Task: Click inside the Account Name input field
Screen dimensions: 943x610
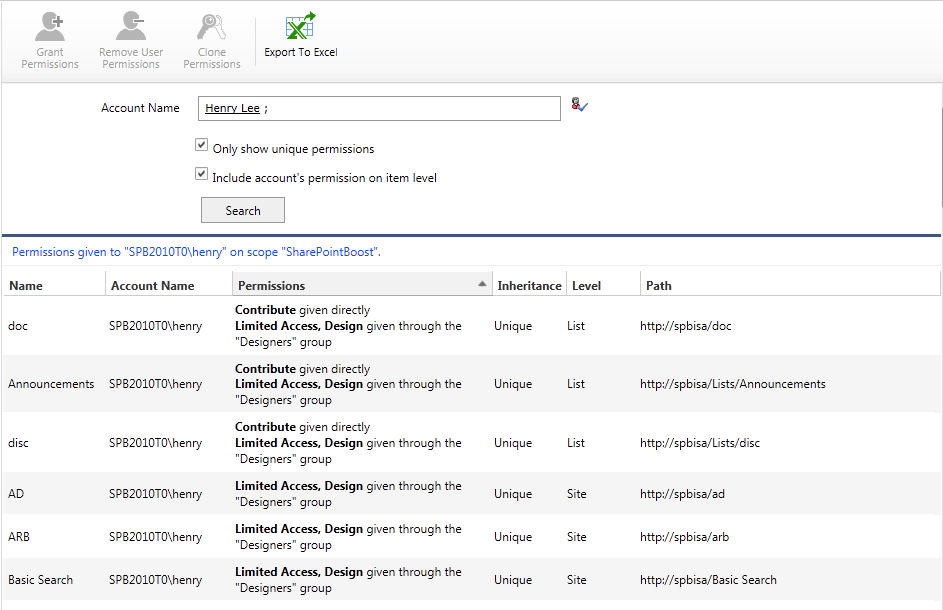Action: point(400,108)
